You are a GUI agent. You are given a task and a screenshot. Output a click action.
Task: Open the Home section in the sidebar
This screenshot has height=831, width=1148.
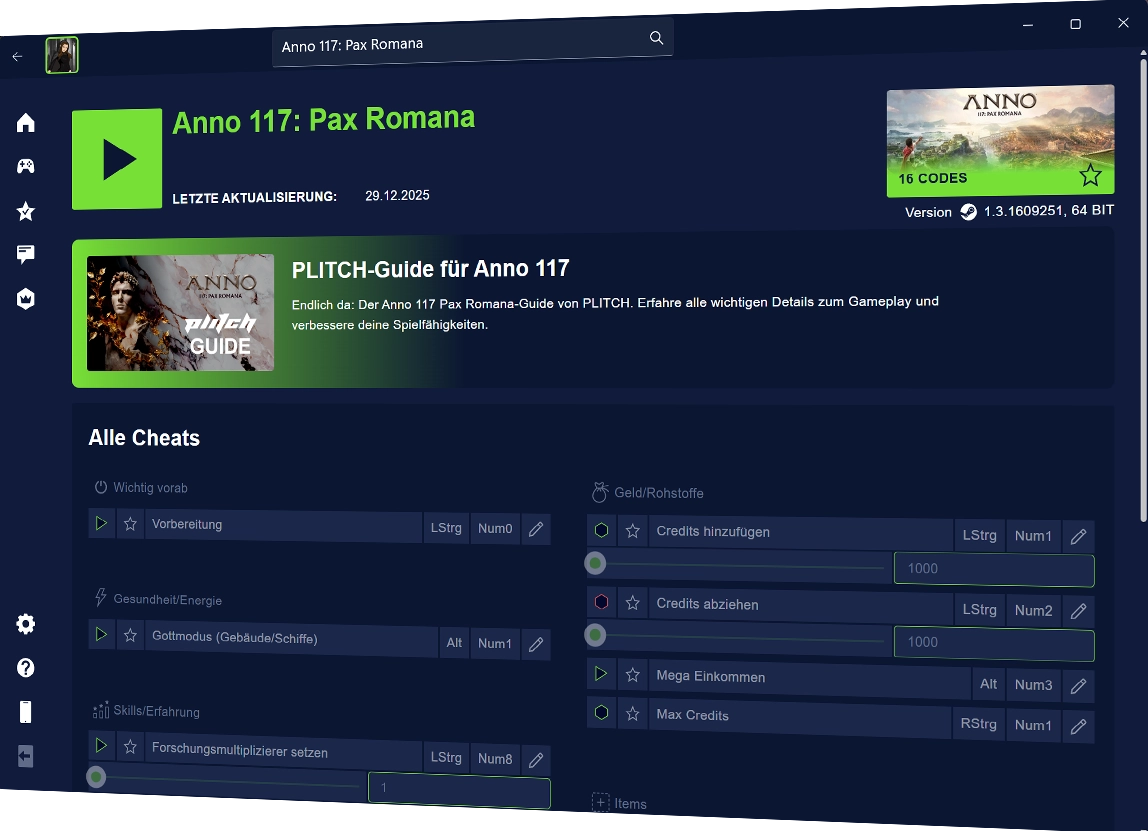pyautogui.click(x=25, y=121)
